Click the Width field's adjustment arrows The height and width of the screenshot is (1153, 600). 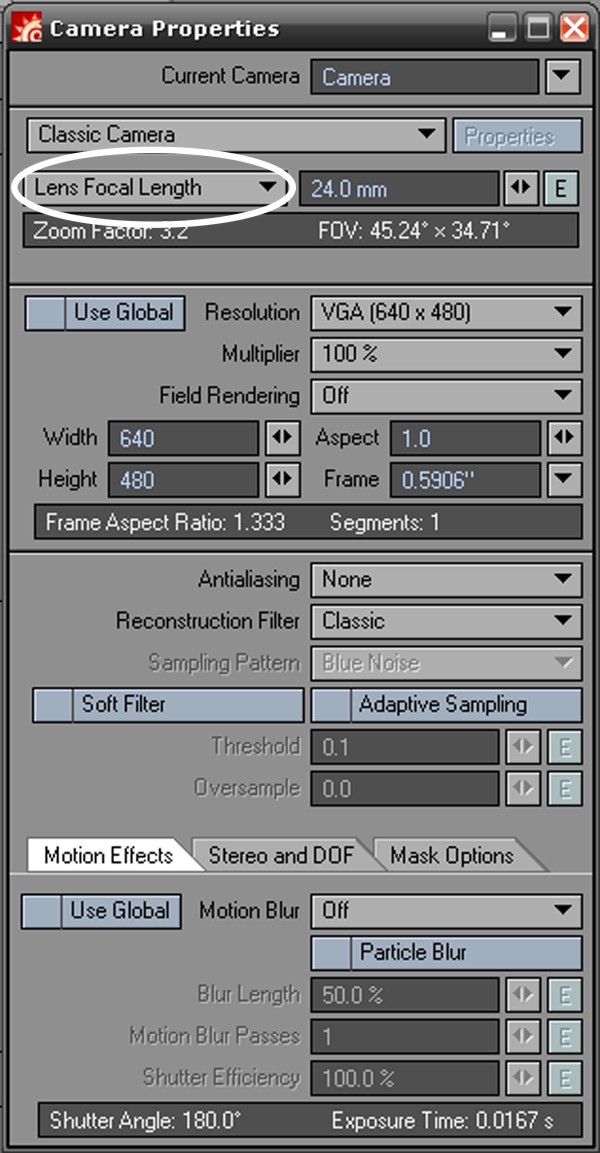coord(282,438)
